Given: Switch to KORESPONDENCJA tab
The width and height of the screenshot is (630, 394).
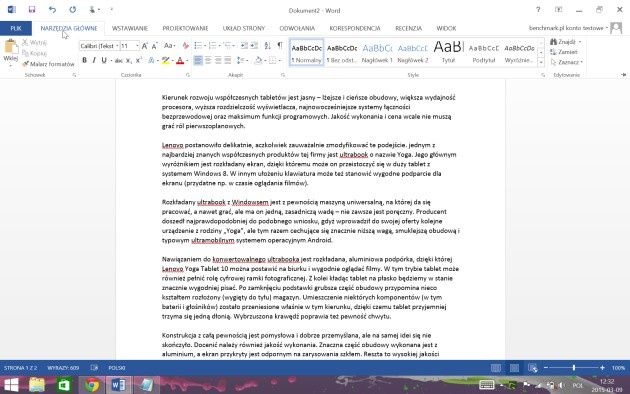Looking at the screenshot, I should coord(355,28).
